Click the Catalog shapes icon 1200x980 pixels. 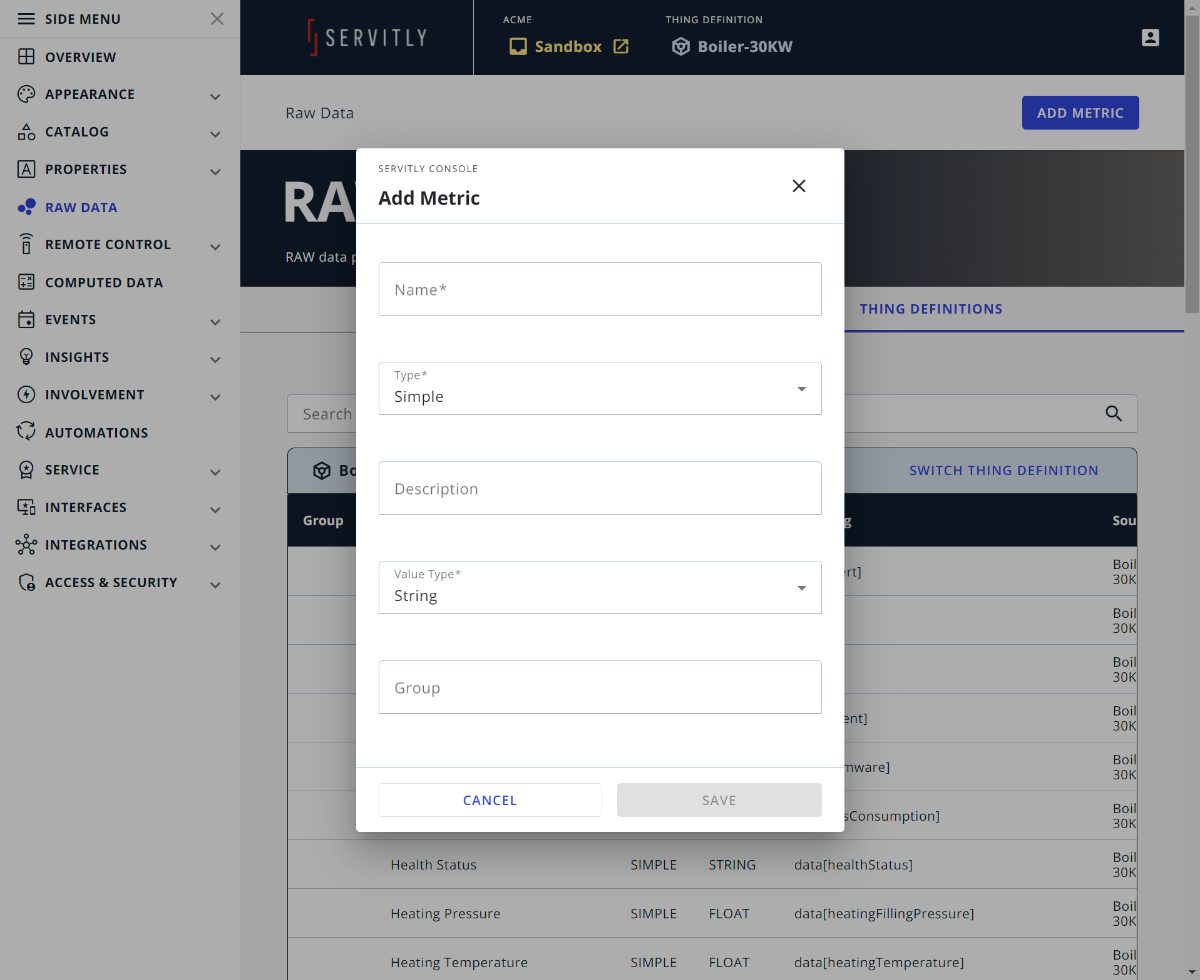point(27,132)
